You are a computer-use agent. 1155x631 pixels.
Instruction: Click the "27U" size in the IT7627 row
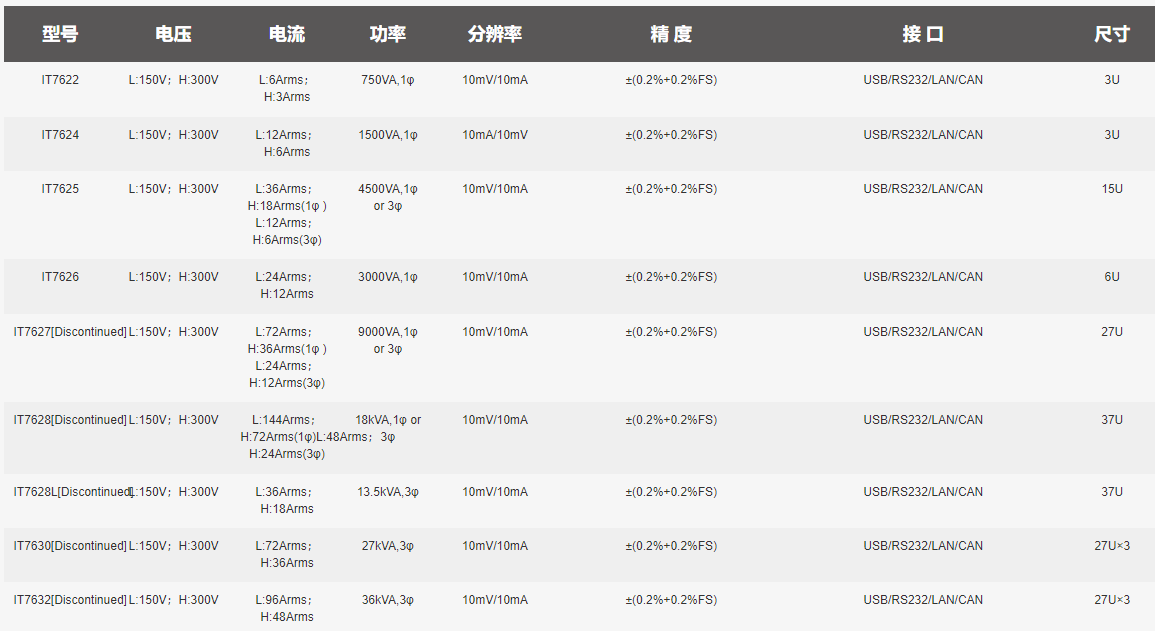point(1112,332)
